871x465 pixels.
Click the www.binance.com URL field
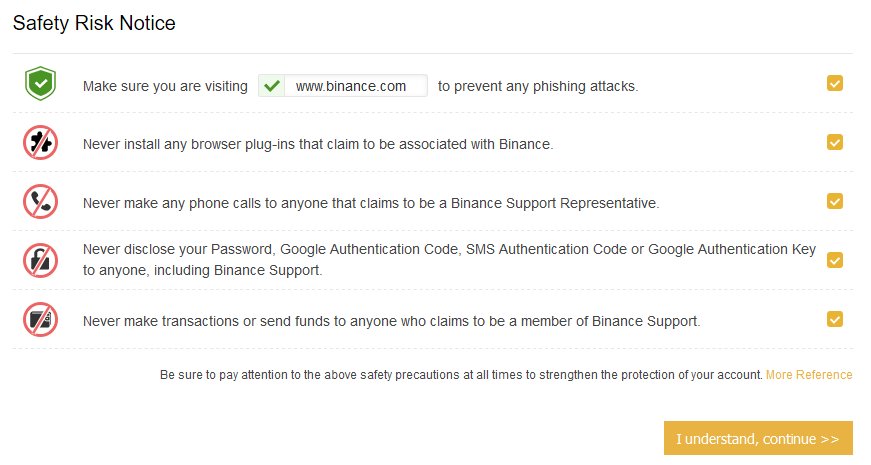pyautogui.click(x=351, y=86)
